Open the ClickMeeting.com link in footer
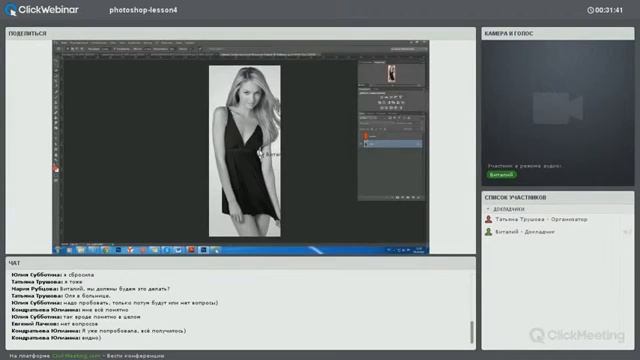This screenshot has height=360, width=640. [76, 356]
